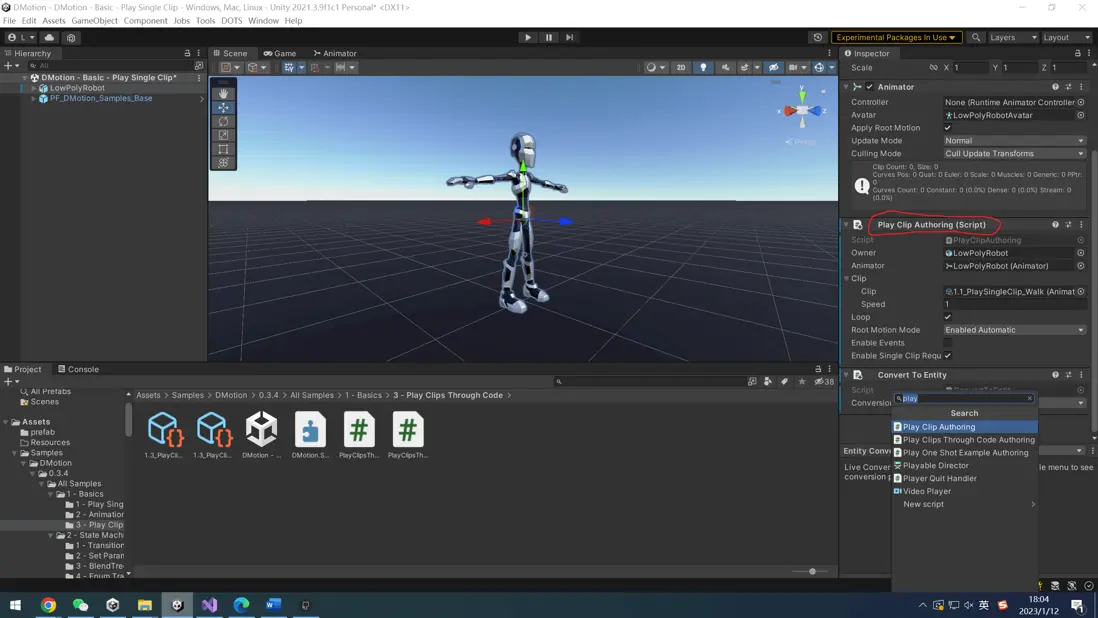Image resolution: width=1098 pixels, height=618 pixels.
Task: Click the Pause button in the toolbar
Action: click(548, 37)
